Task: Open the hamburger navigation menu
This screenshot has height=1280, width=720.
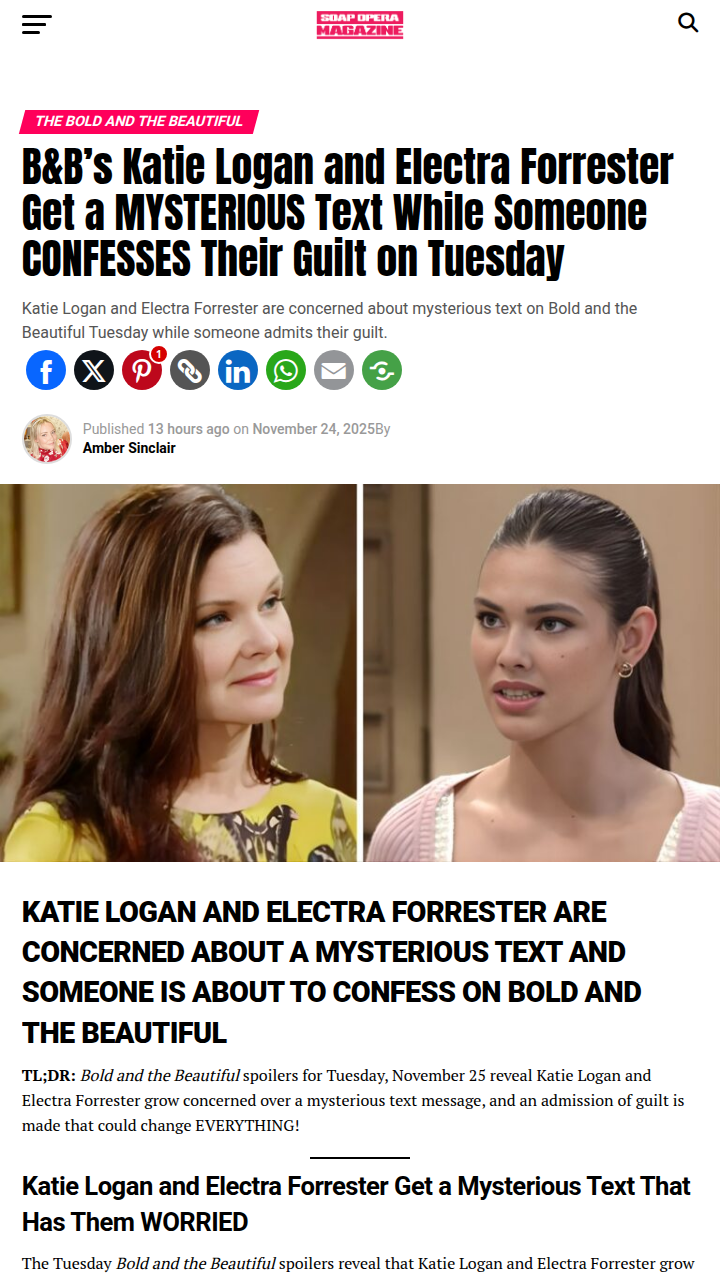Action: click(x=37, y=24)
